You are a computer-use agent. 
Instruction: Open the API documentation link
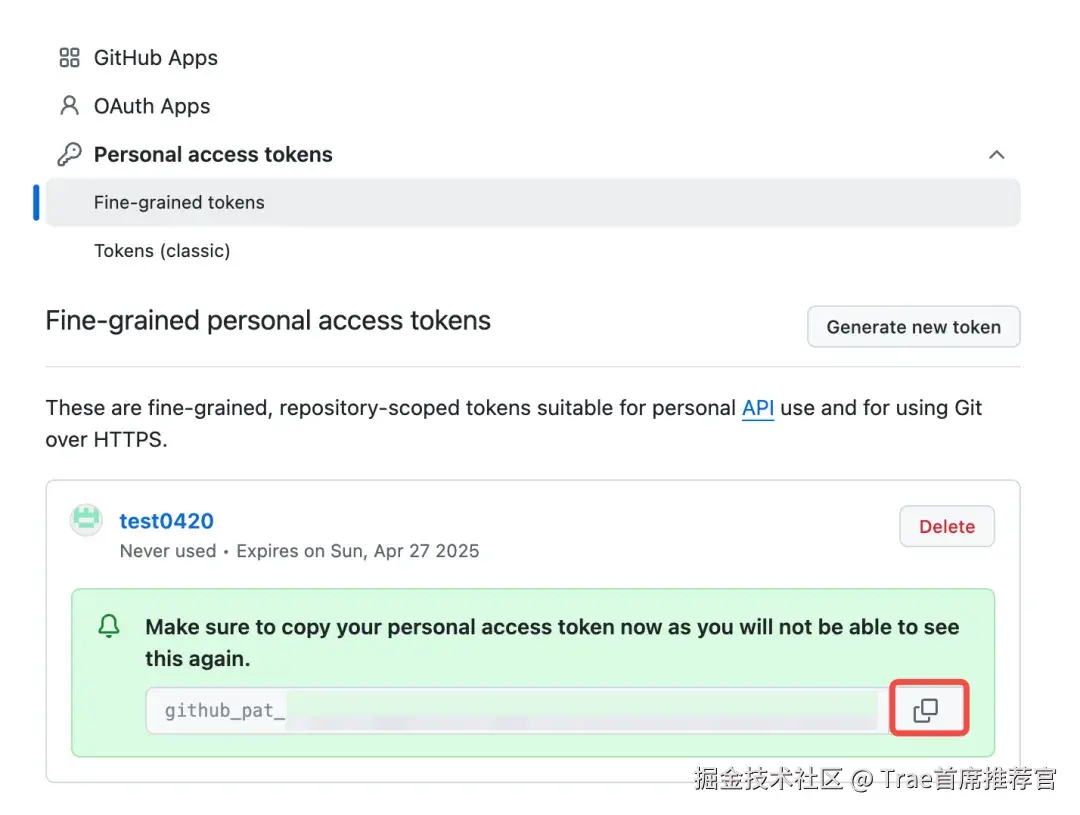(x=758, y=408)
